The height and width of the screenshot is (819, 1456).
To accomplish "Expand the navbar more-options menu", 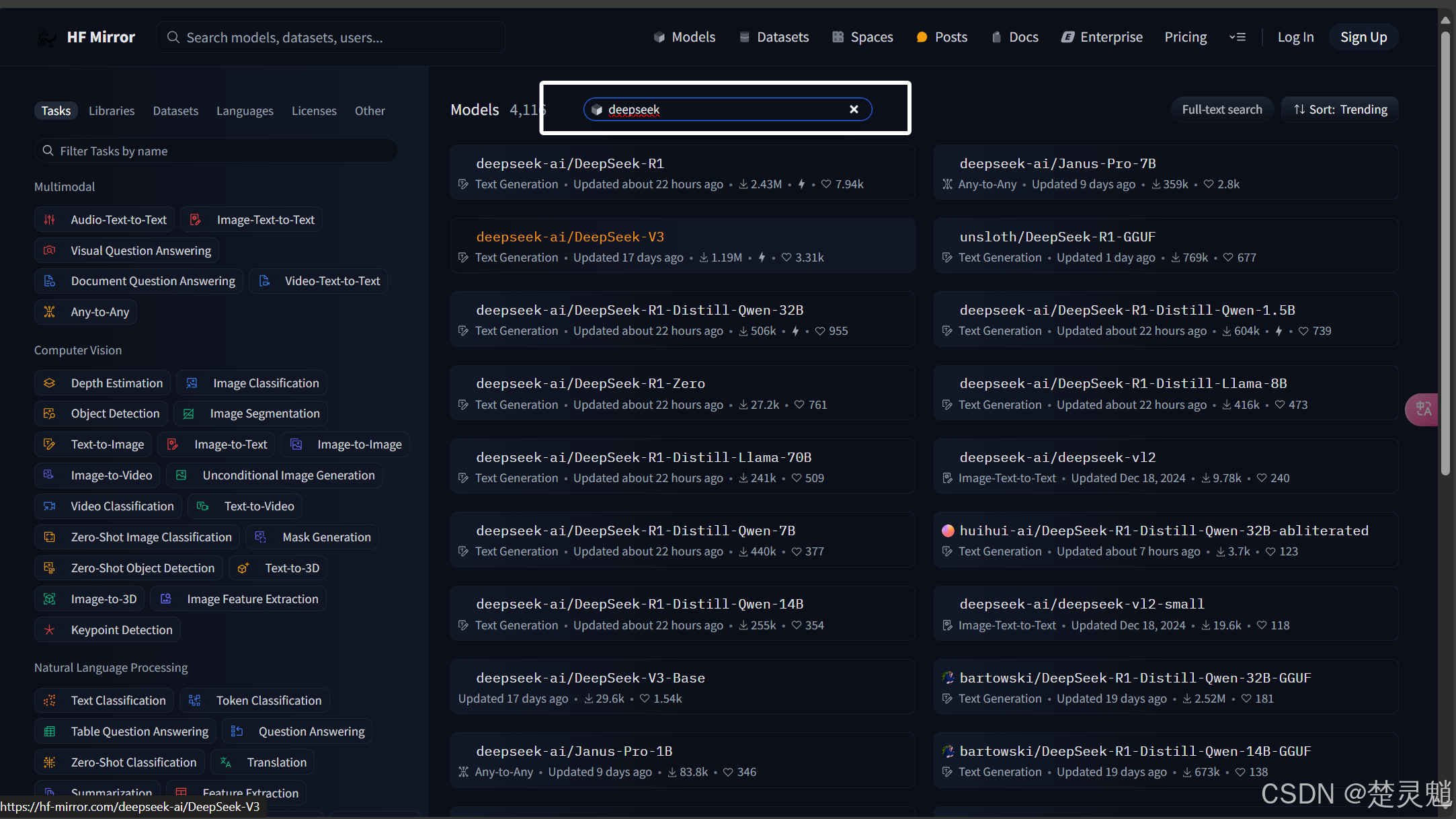I will (x=1237, y=37).
